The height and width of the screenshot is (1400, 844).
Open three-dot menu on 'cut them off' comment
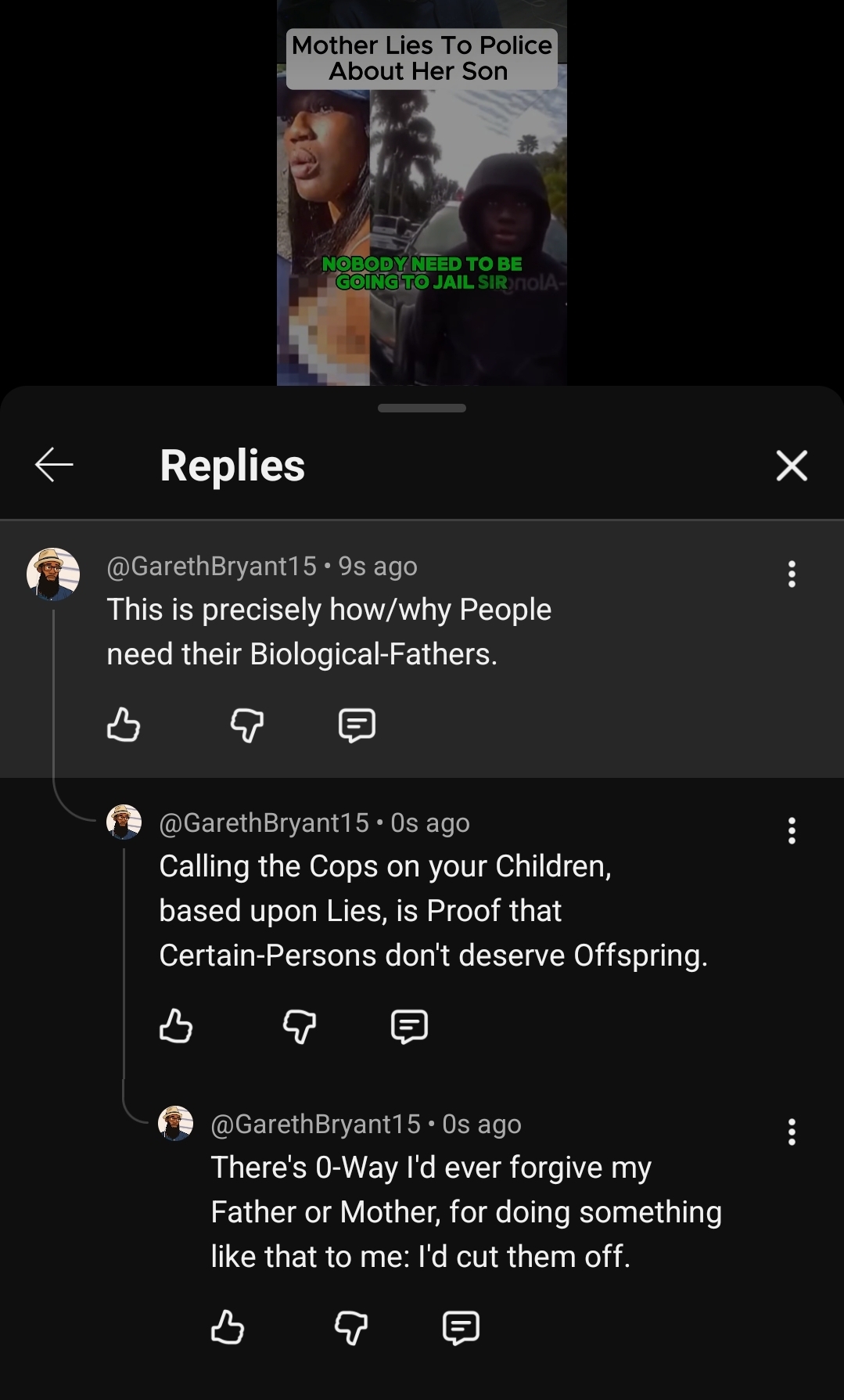792,1132
